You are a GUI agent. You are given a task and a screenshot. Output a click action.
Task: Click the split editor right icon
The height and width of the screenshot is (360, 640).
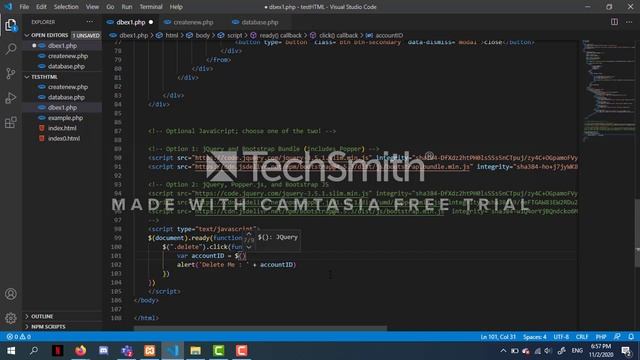click(x=614, y=22)
